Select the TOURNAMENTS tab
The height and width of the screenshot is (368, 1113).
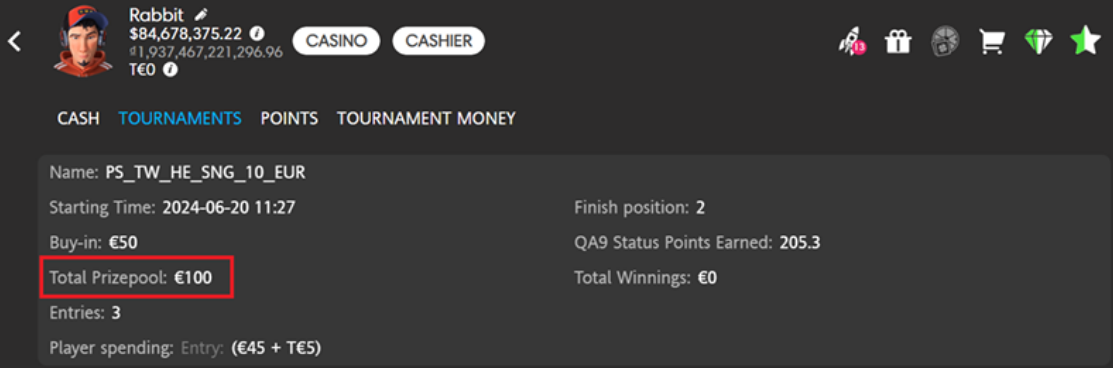point(180,119)
